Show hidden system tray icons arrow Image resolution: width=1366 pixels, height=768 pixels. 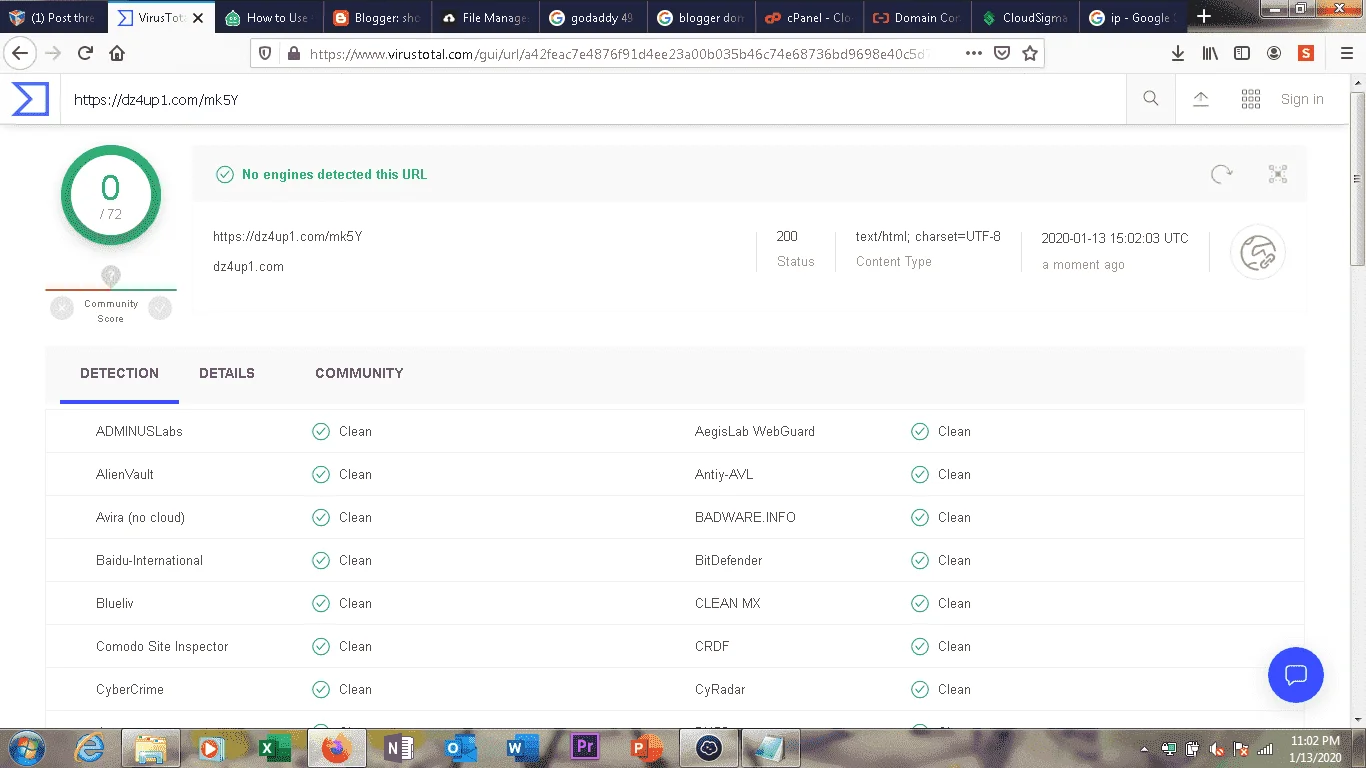[x=1144, y=749]
